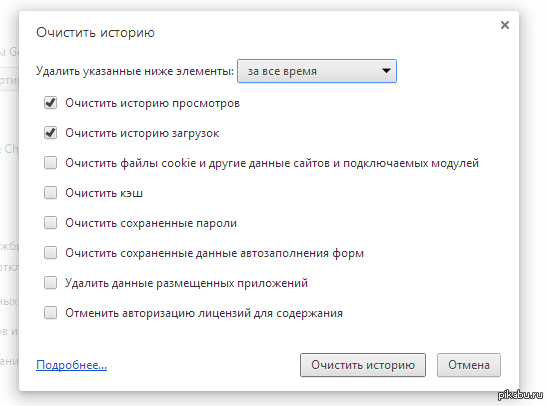
Task: Click the cookie and site data label text
Action: pos(272,163)
